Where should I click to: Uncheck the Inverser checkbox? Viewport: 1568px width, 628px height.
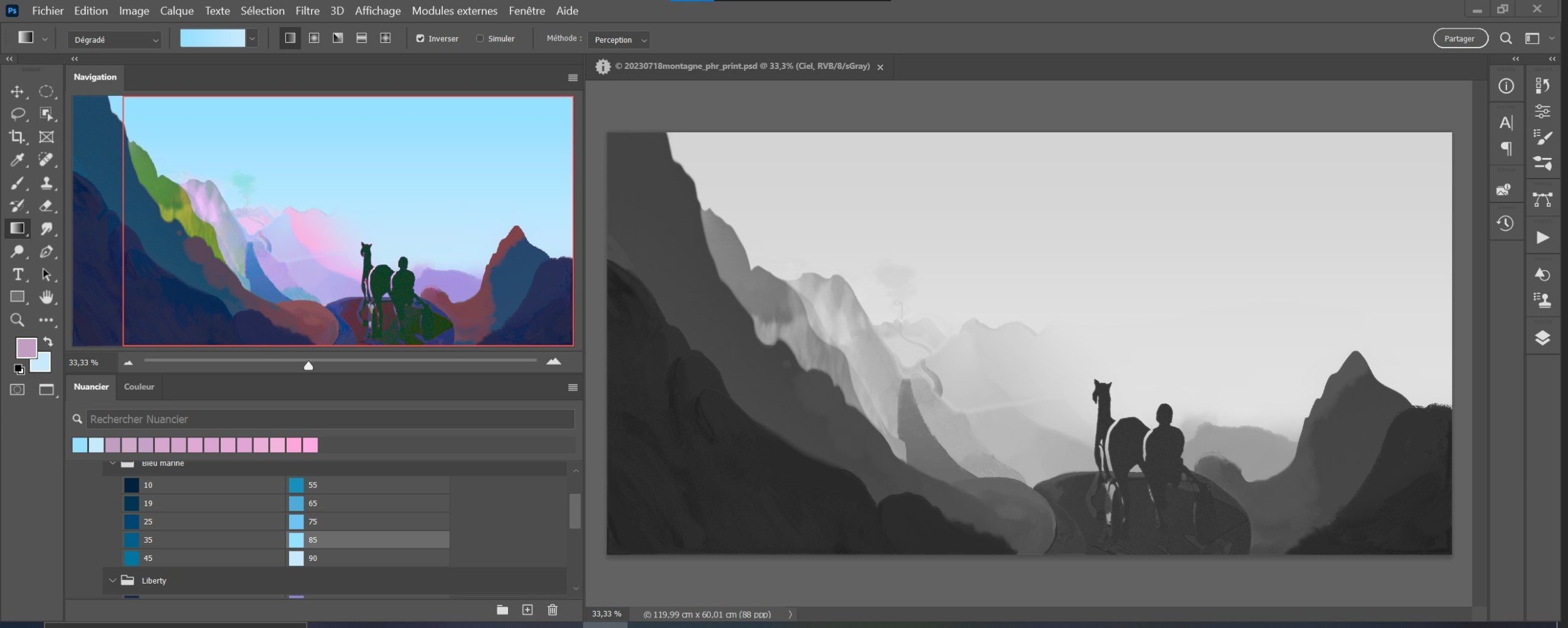click(420, 39)
